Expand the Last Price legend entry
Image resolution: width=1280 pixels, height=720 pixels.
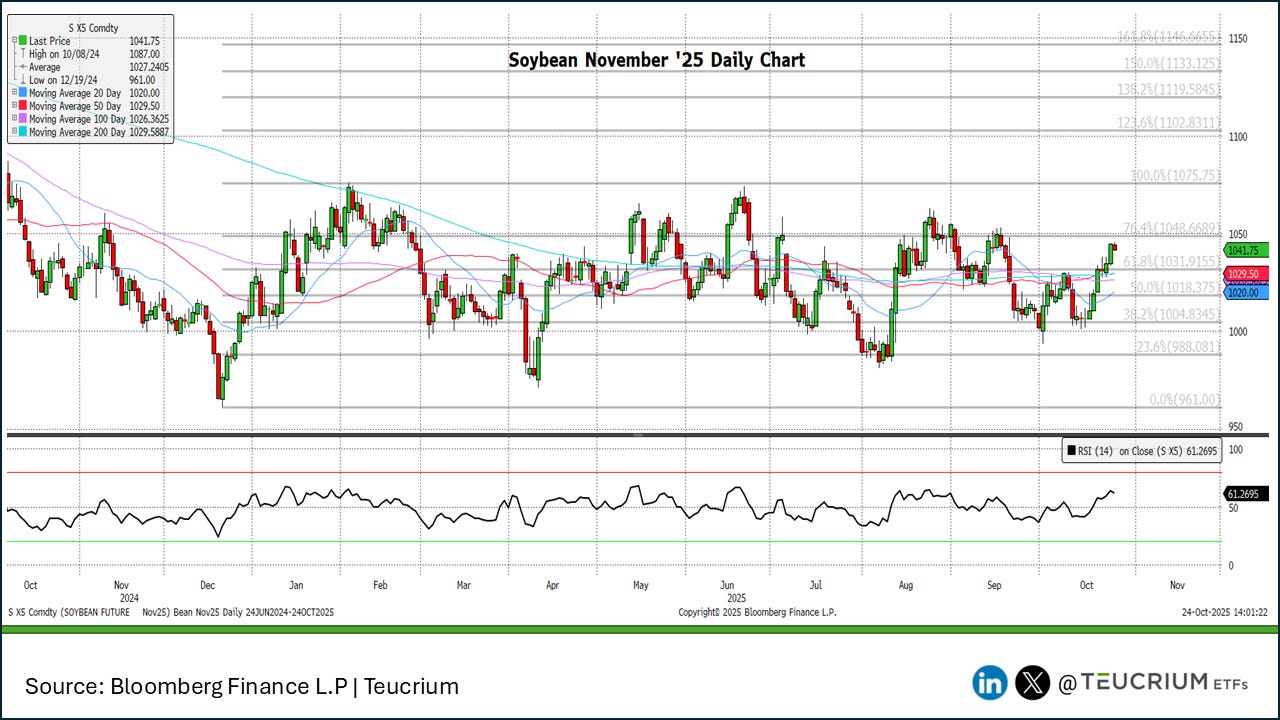coord(12,41)
